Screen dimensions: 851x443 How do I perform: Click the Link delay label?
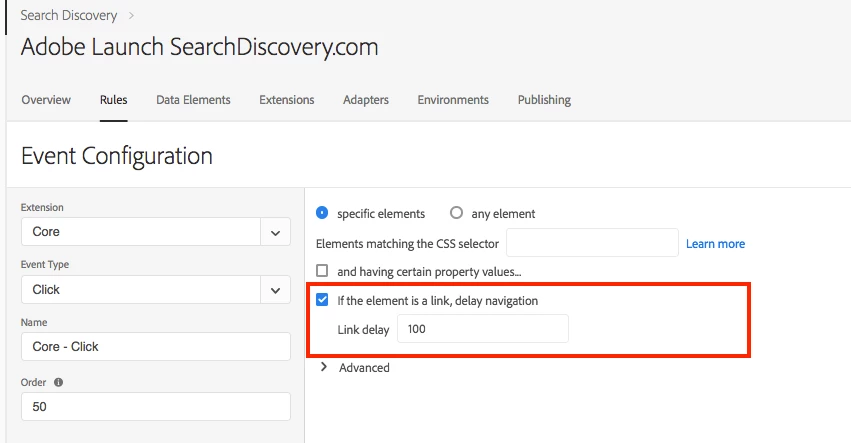click(x=363, y=330)
